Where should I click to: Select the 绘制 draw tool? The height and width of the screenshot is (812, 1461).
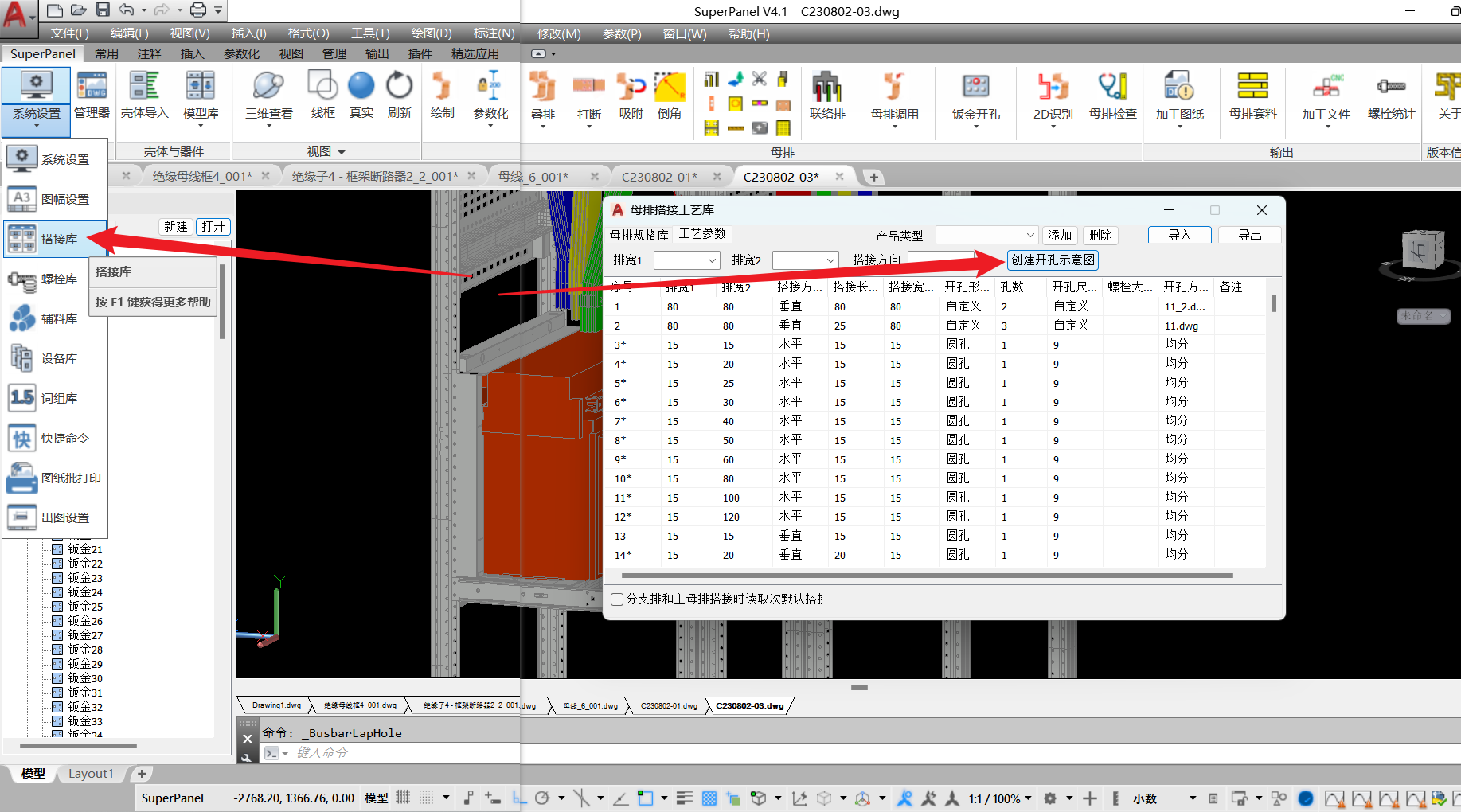point(442,96)
